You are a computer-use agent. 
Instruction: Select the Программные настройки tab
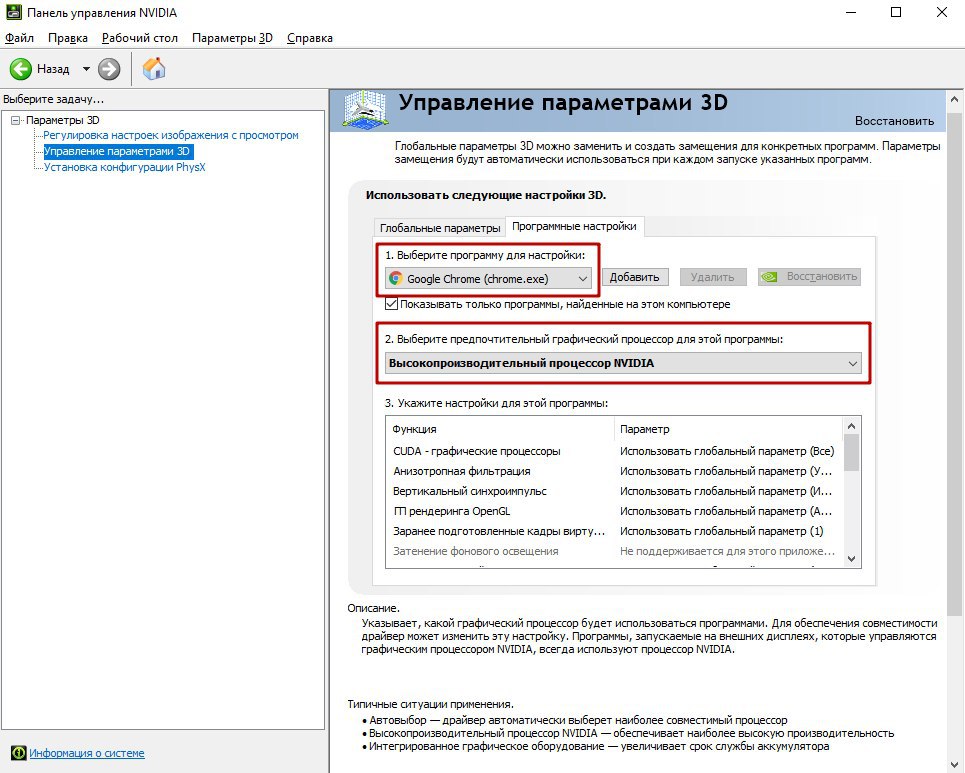(x=574, y=226)
